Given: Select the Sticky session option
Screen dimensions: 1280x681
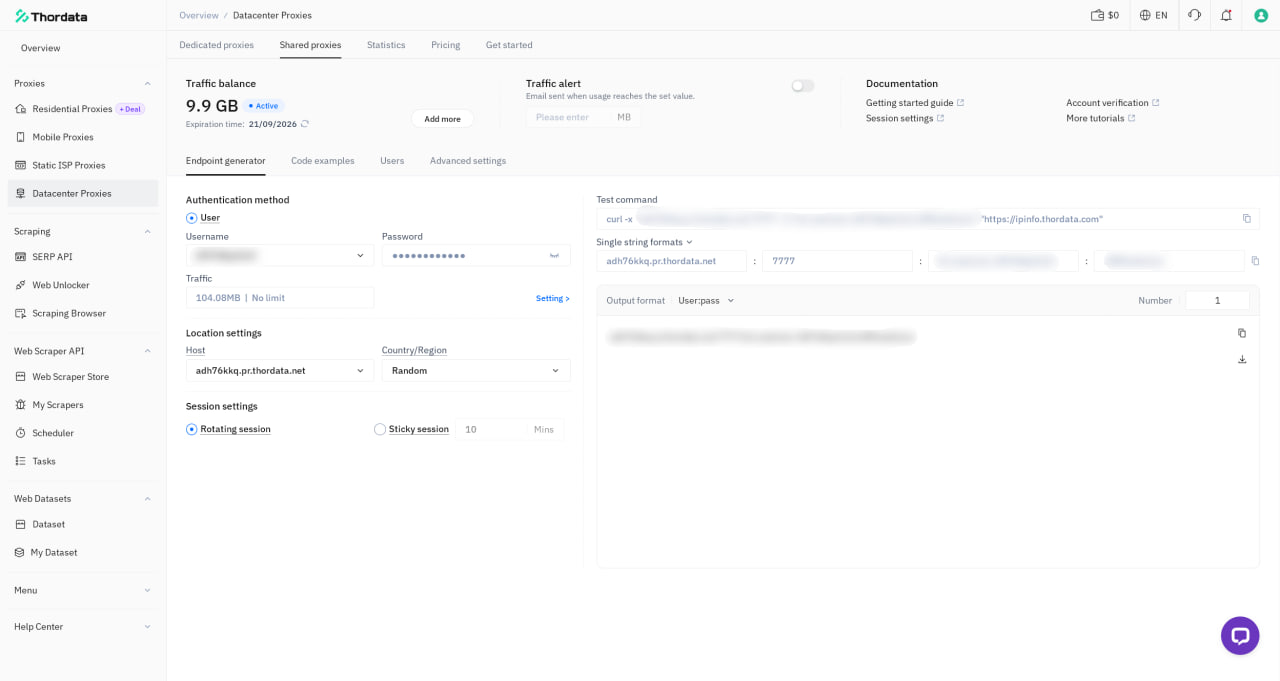Looking at the screenshot, I should pos(411,429).
